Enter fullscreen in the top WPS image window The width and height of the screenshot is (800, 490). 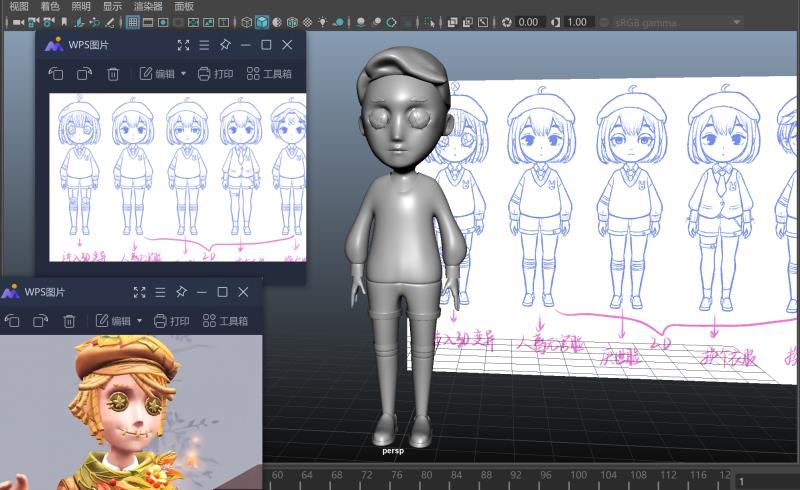(x=183, y=45)
